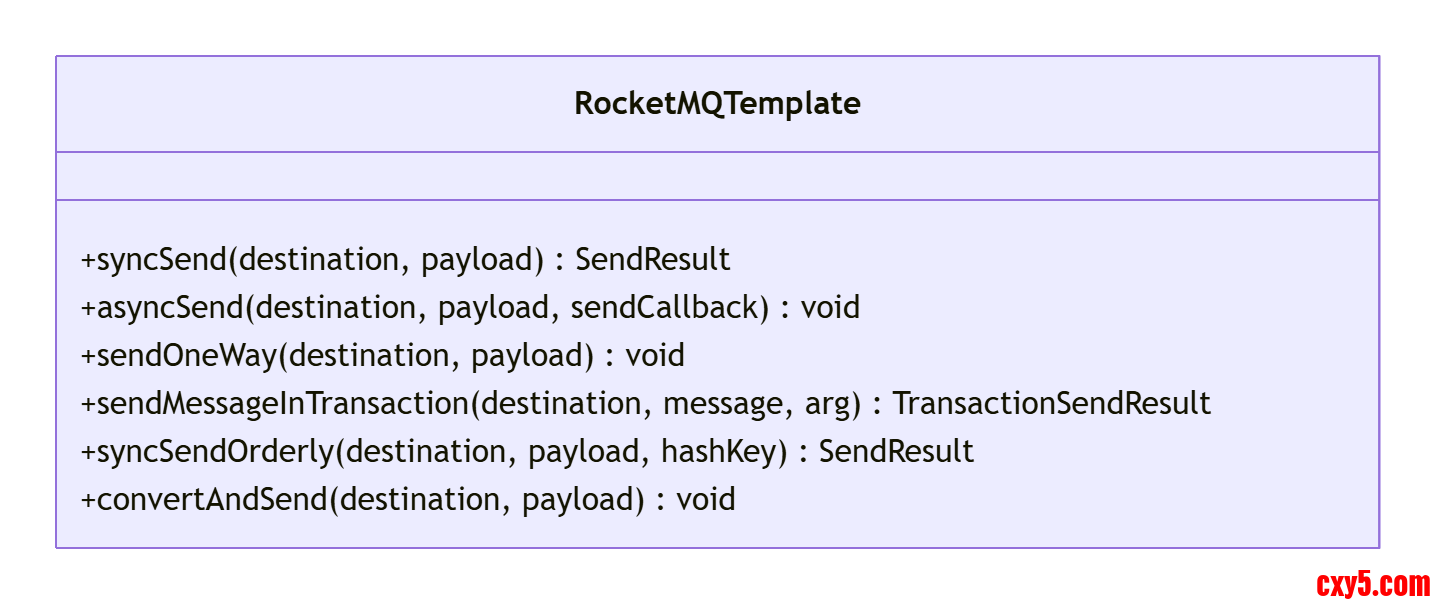This screenshot has height=604, width=1435.
Task: Click void return type of asyncSend
Action: coord(830,308)
